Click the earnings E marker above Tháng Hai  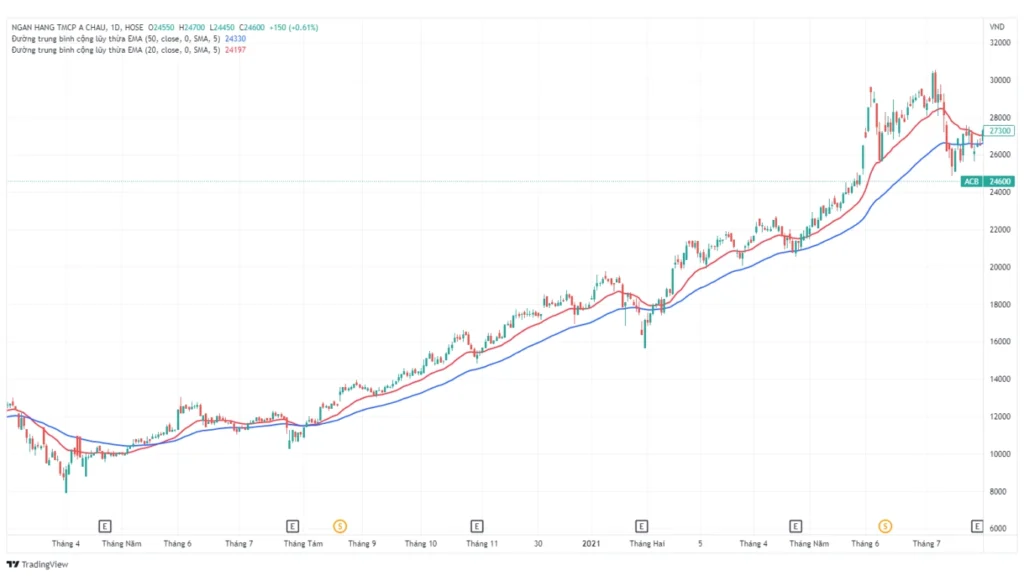pos(642,525)
